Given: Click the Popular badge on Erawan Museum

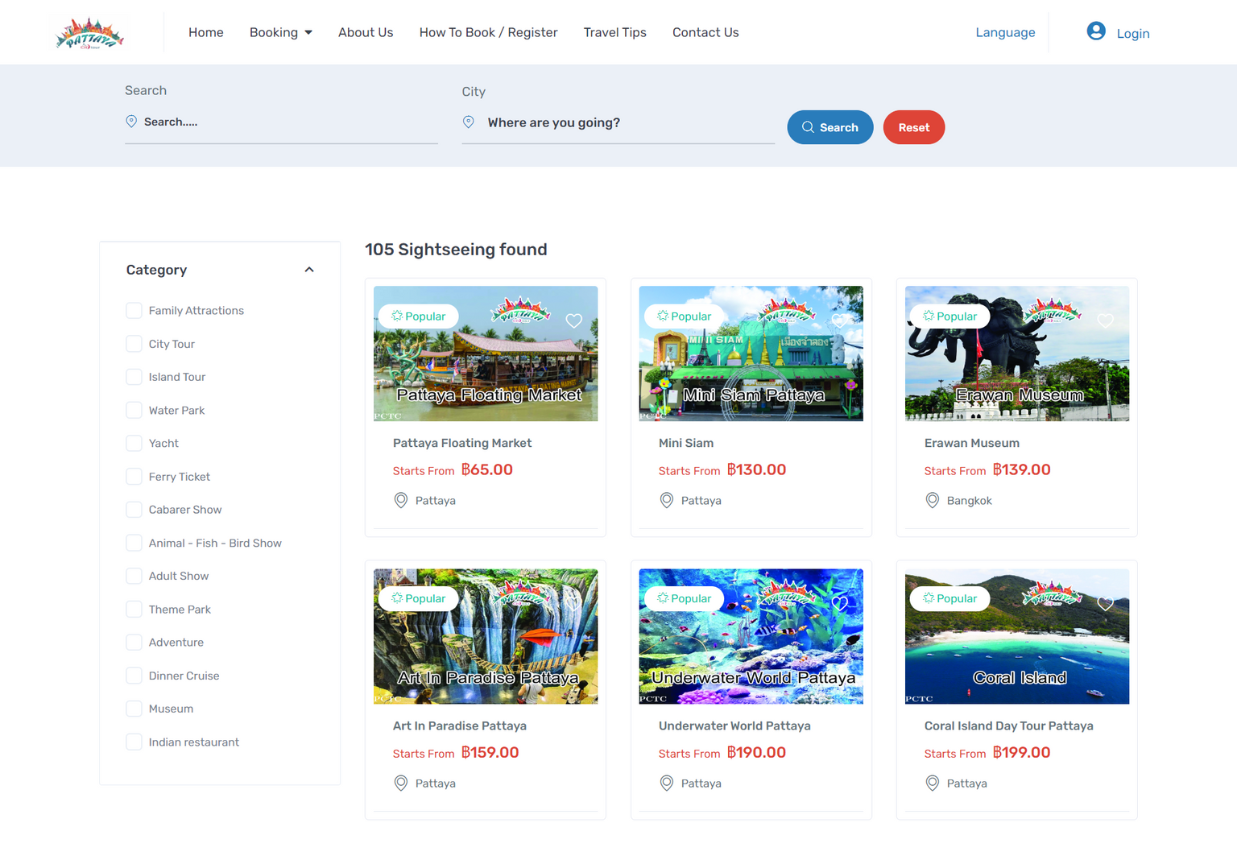Looking at the screenshot, I should (949, 315).
